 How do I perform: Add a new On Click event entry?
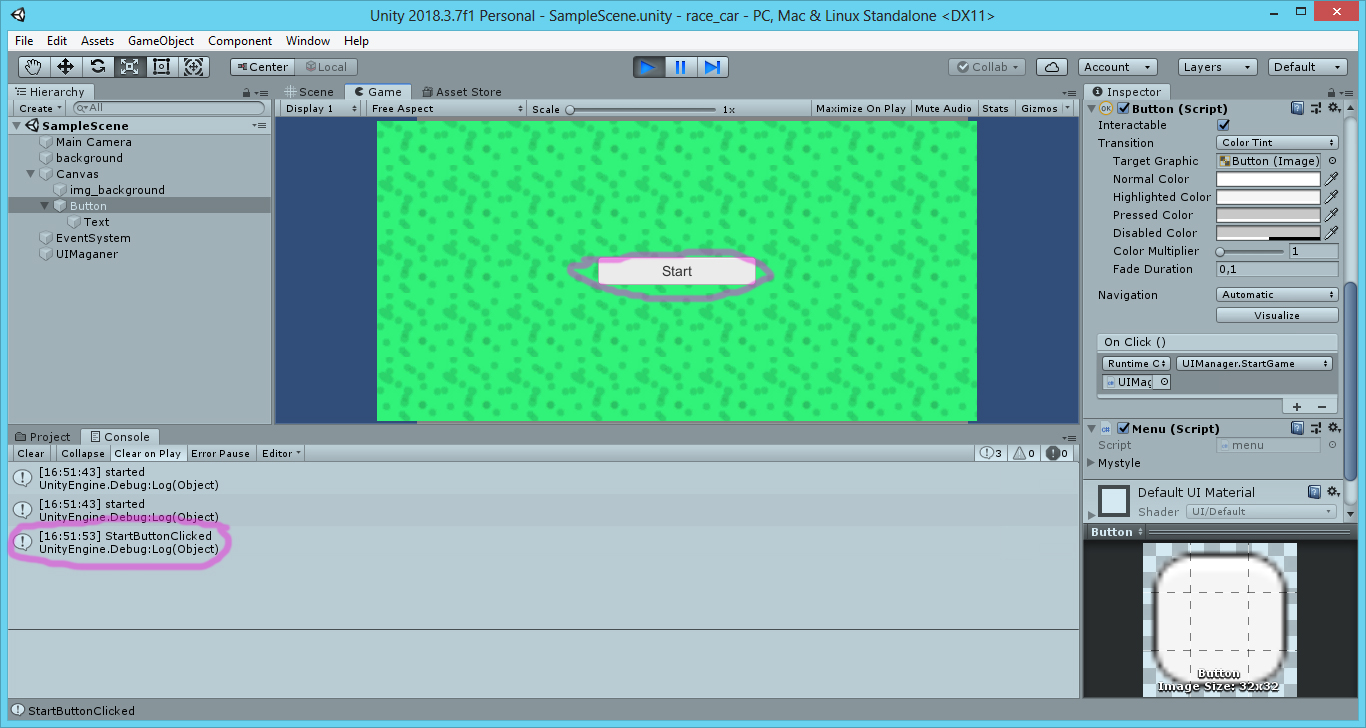pos(1297,406)
